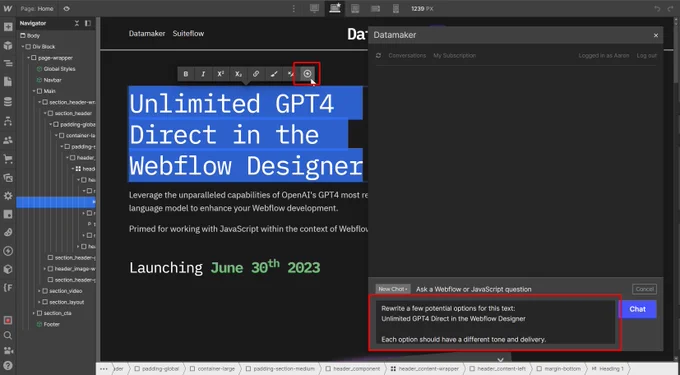The height and width of the screenshot is (375, 680).
Task: Collapse the Div Block tree node
Action: point(23,47)
